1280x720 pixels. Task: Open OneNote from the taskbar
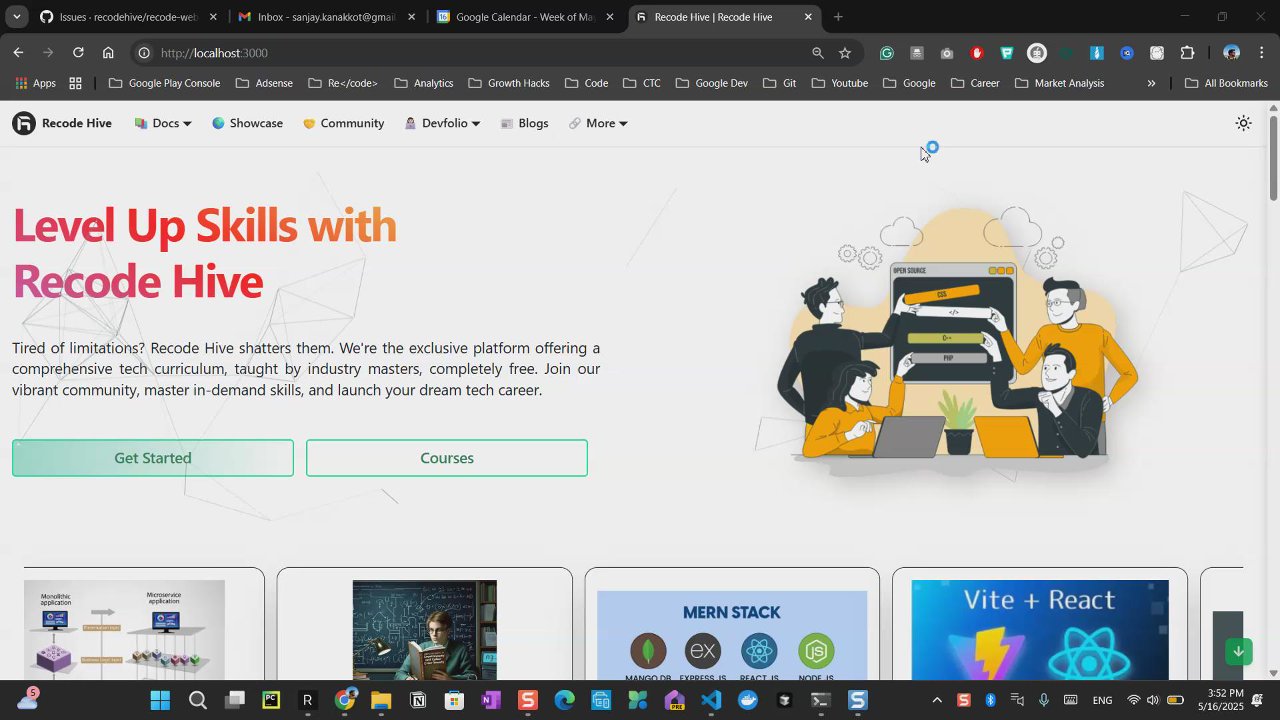490,700
